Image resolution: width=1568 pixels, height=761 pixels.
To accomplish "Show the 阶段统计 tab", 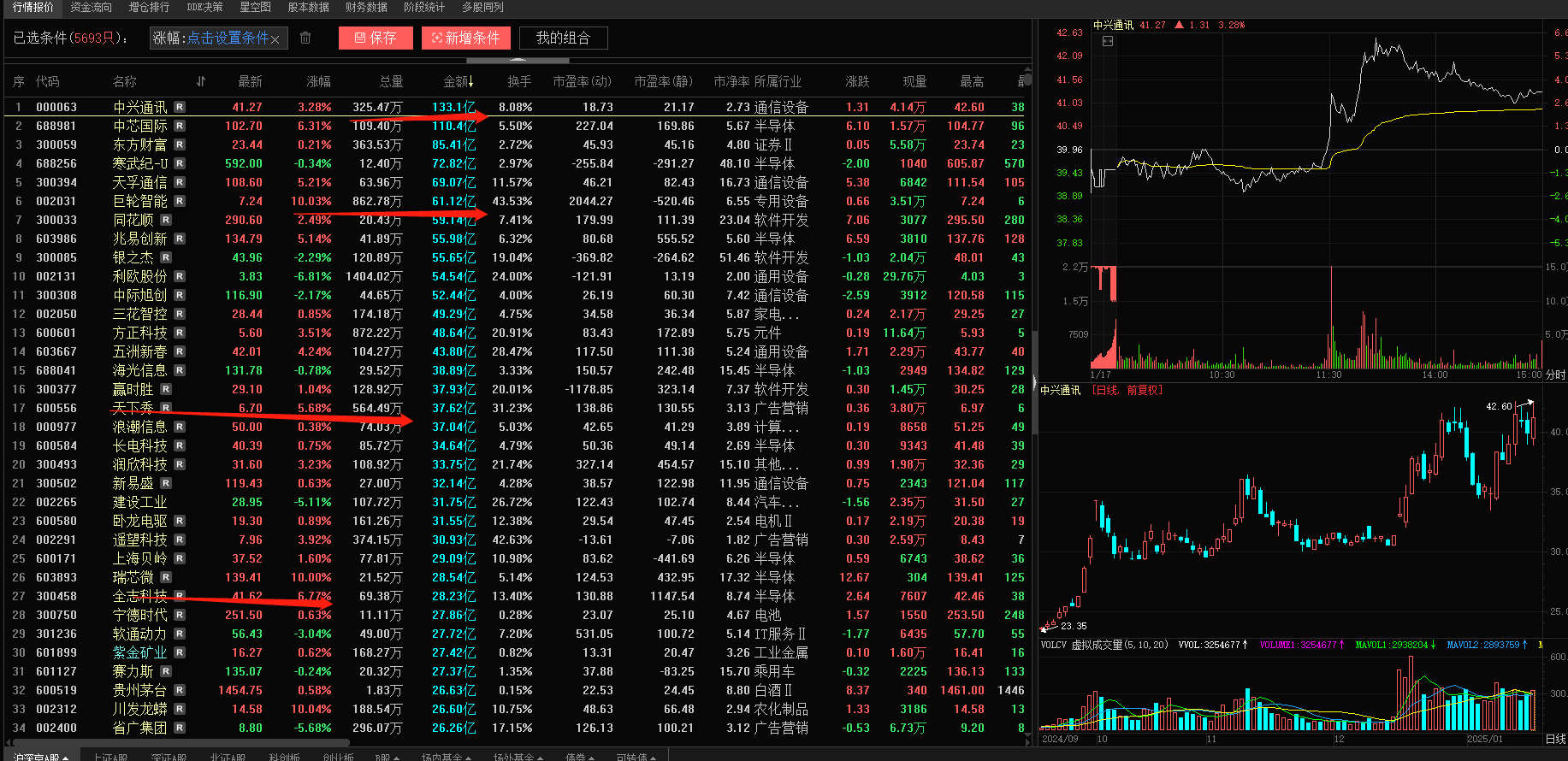I will (x=424, y=7).
